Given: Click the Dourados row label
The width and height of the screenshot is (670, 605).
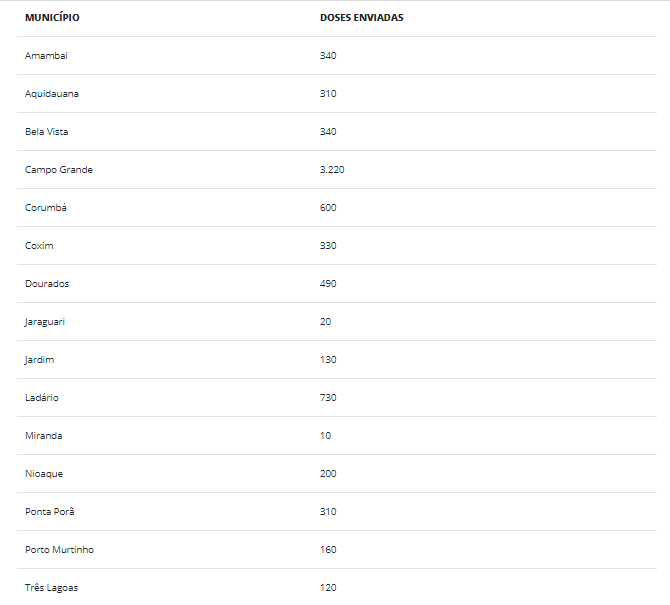Looking at the screenshot, I should [47, 284].
